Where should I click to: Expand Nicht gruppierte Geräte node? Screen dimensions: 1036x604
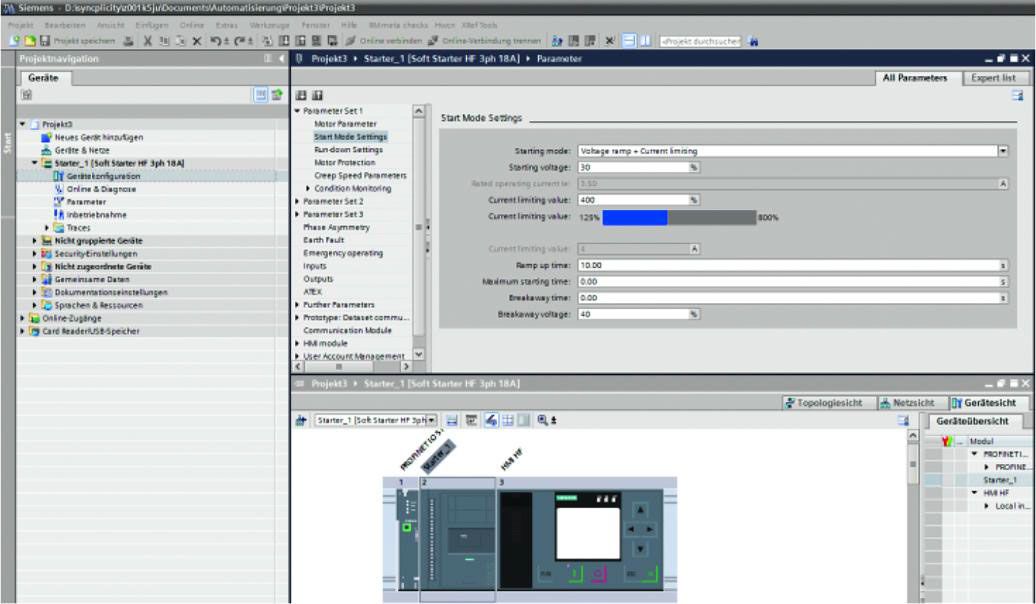click(35, 241)
